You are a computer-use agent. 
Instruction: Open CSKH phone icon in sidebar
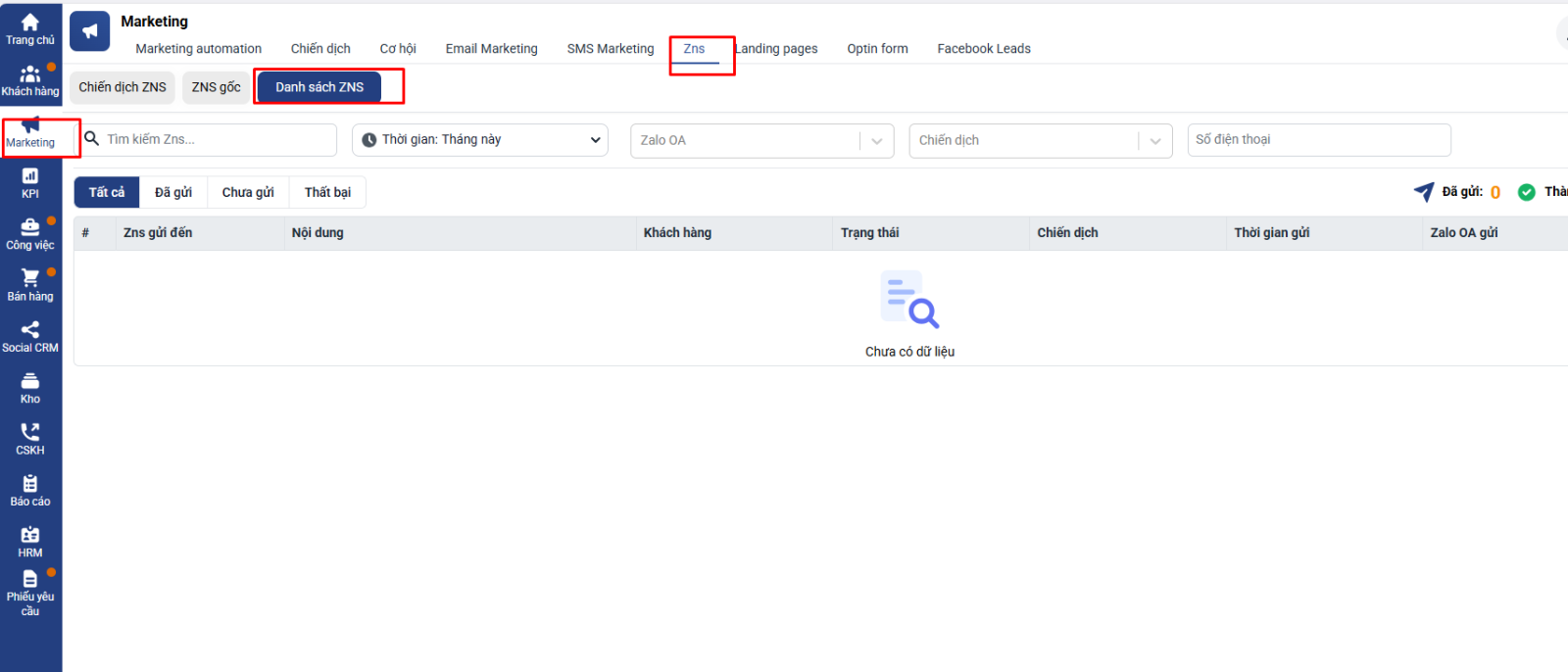pyautogui.click(x=30, y=439)
